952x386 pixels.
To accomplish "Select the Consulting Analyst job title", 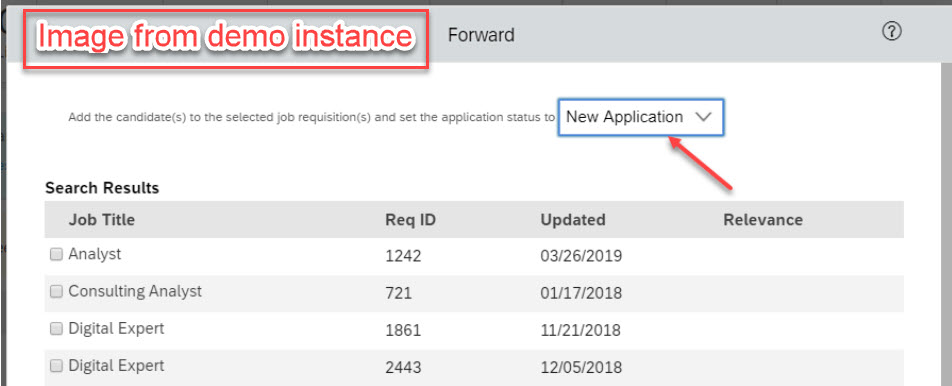I will [135, 291].
